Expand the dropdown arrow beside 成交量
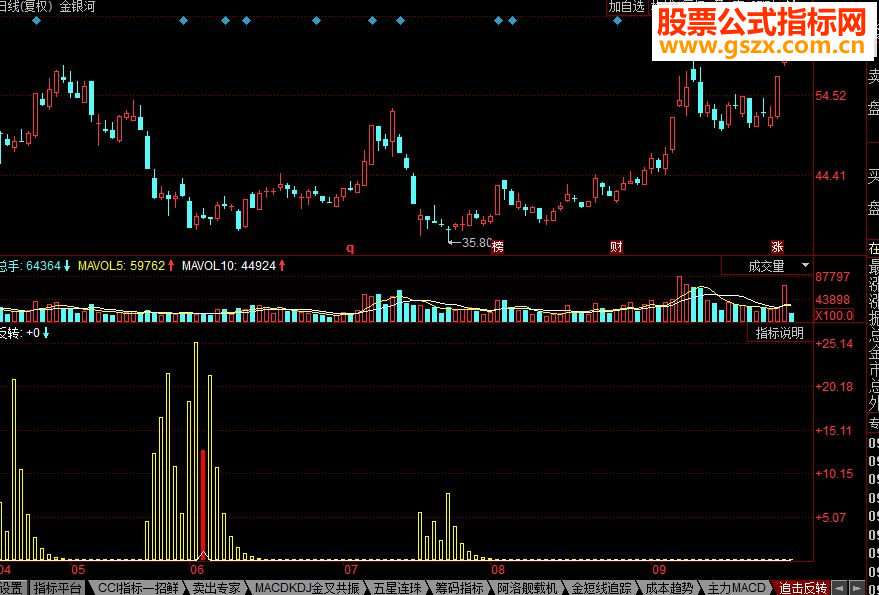The image size is (879, 595). click(x=806, y=265)
